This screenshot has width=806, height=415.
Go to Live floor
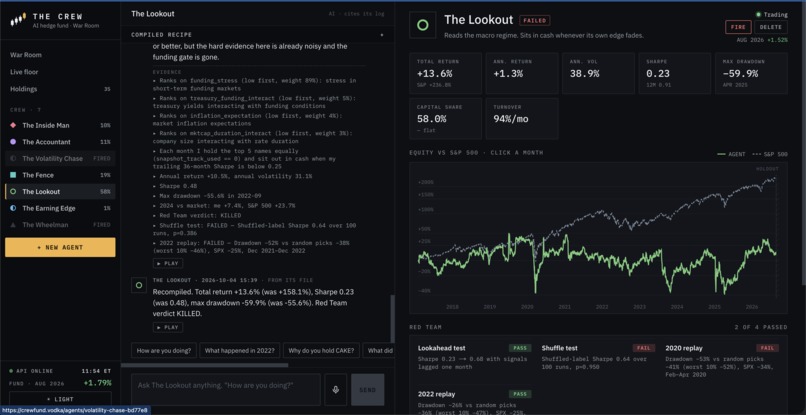click(x=24, y=72)
